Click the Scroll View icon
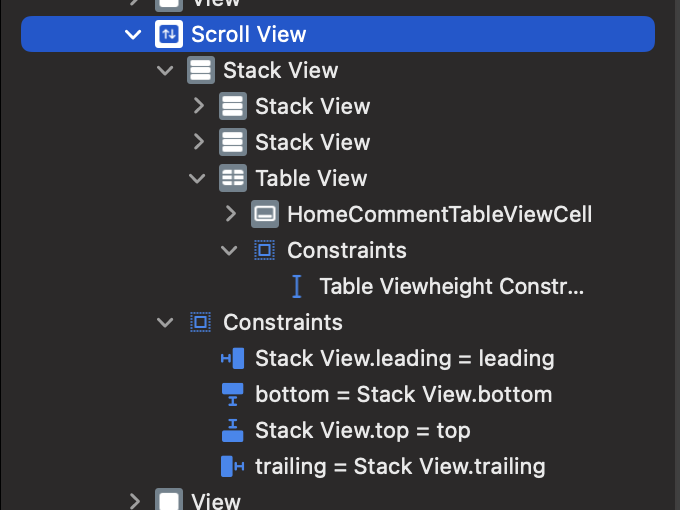 point(168,35)
